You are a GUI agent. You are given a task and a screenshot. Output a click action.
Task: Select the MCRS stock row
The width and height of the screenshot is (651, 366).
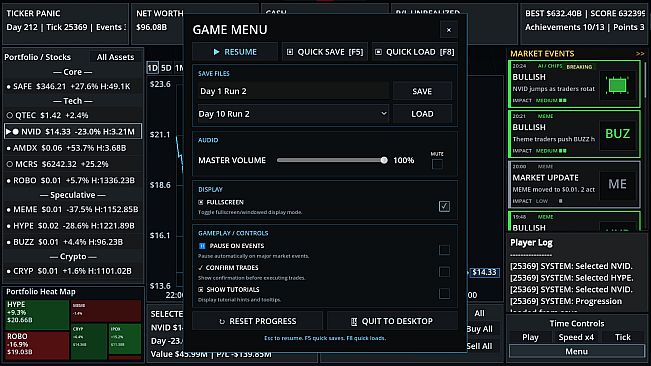(73, 164)
